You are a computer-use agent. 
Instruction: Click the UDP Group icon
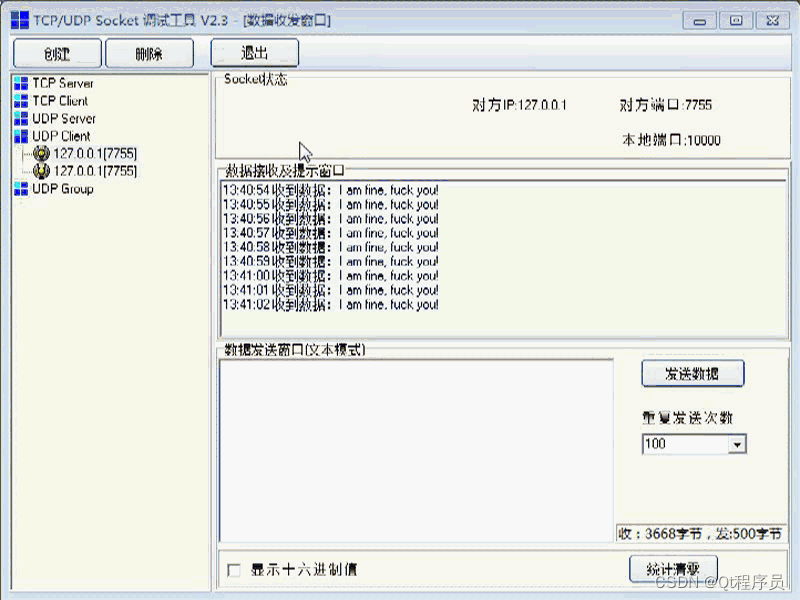click(x=22, y=188)
